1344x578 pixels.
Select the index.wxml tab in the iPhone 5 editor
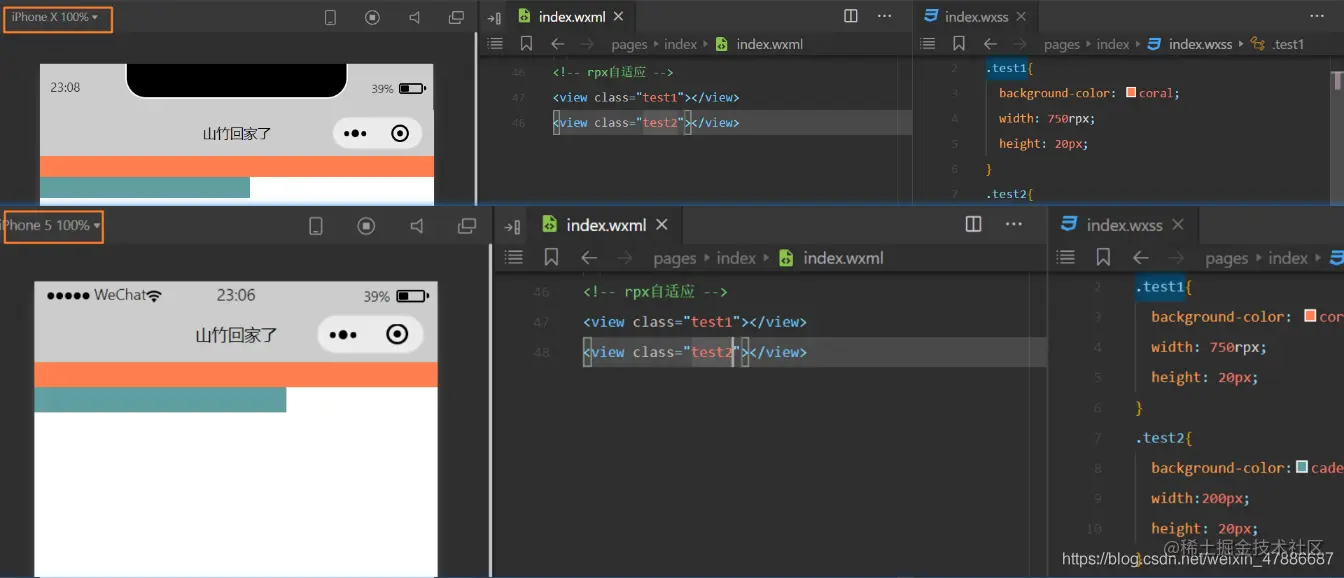point(606,225)
